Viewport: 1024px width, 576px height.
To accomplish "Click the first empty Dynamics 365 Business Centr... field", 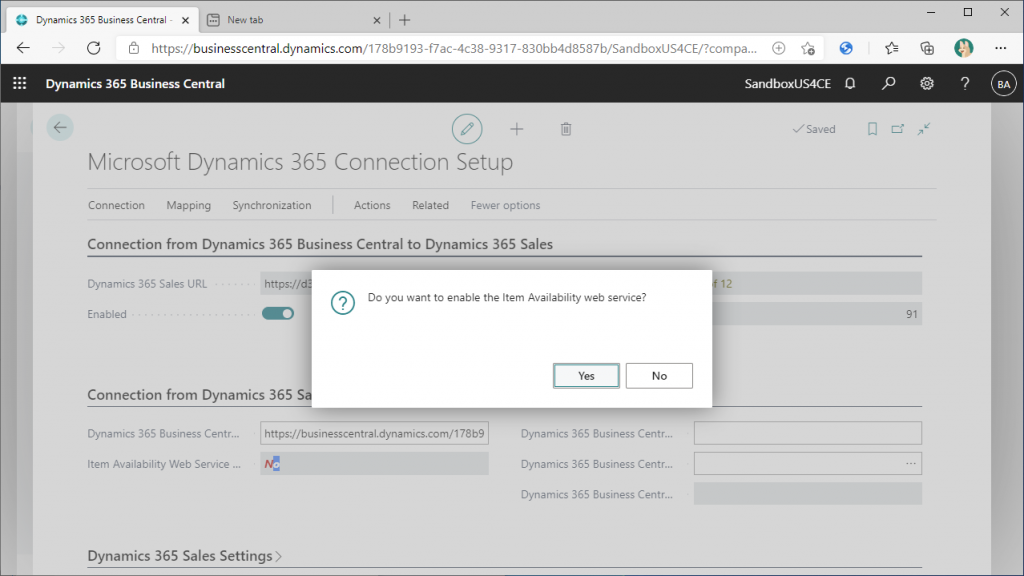I will pyautogui.click(x=808, y=434).
